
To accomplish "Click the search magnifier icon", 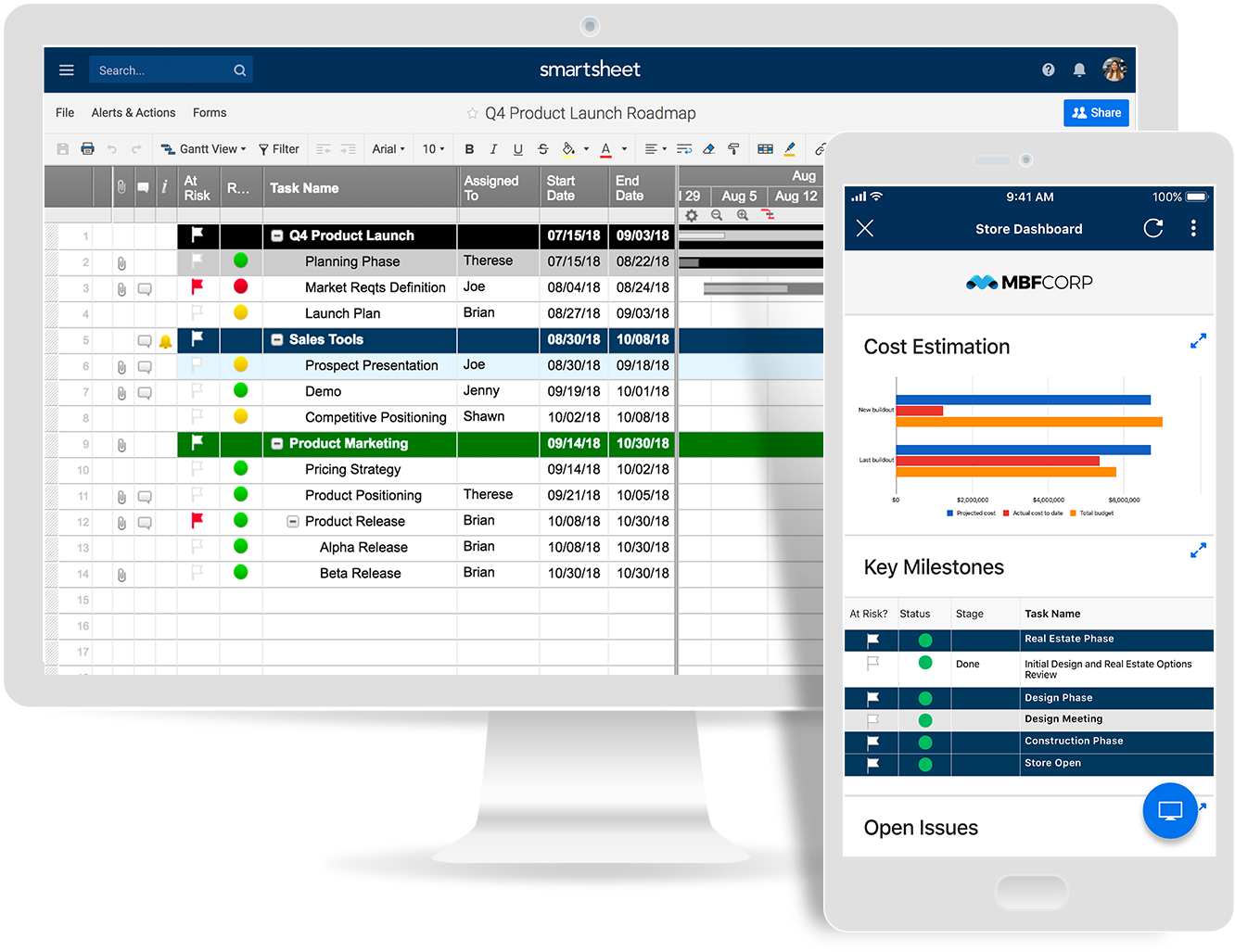I will coord(240,70).
